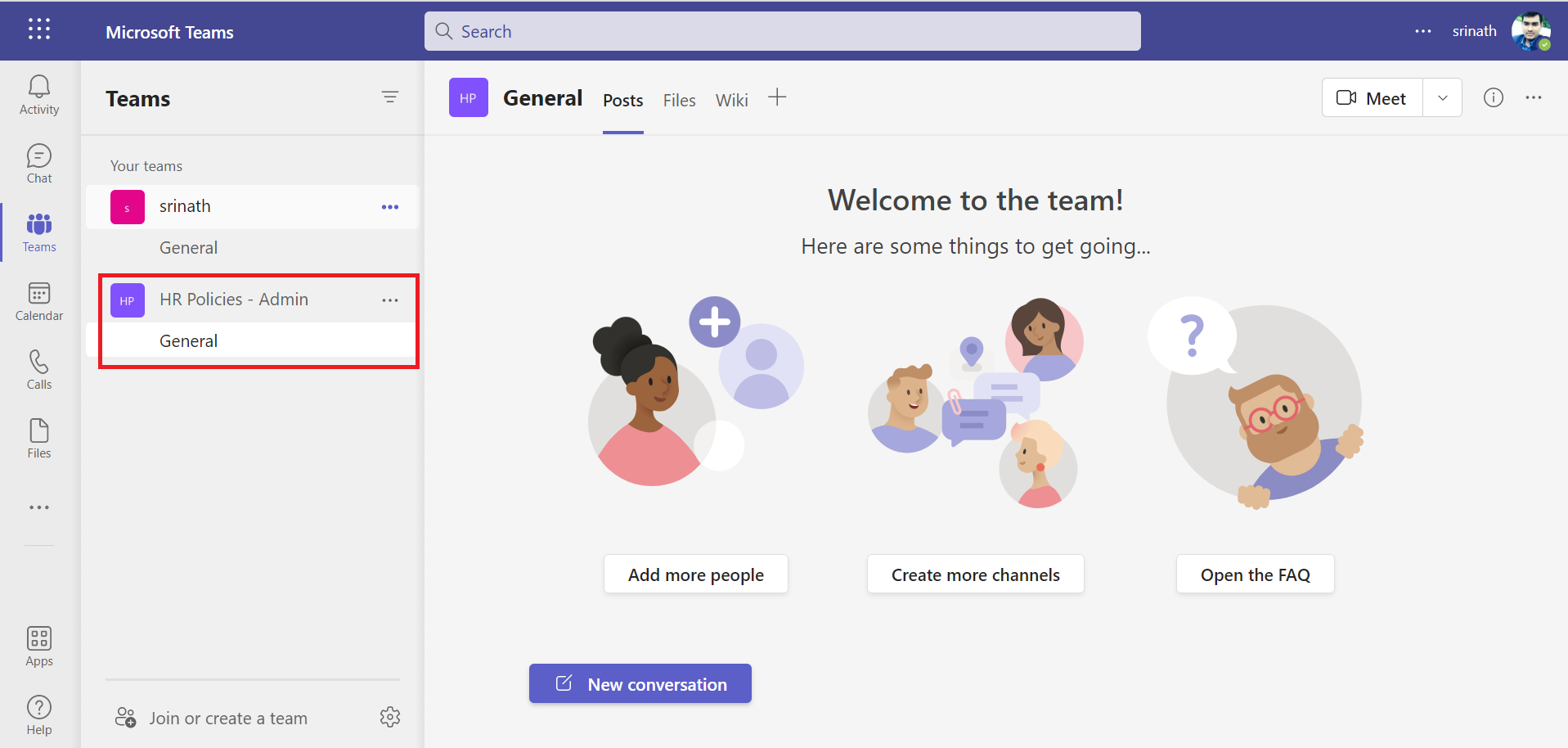Show channel info icon
Image resolution: width=1568 pixels, height=748 pixels.
(x=1494, y=98)
